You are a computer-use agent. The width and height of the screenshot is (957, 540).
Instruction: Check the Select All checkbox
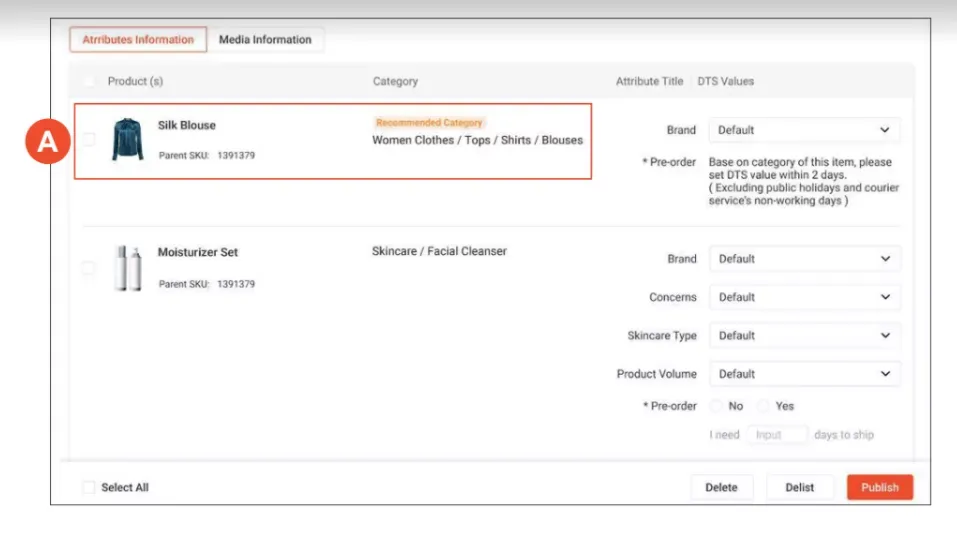(x=89, y=487)
